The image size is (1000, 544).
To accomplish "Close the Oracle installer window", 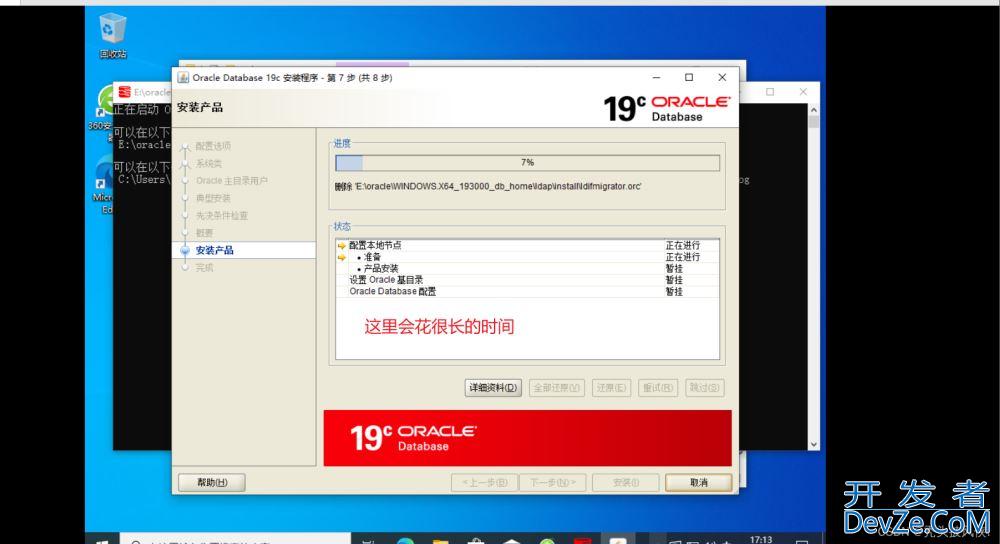I will coord(722,77).
